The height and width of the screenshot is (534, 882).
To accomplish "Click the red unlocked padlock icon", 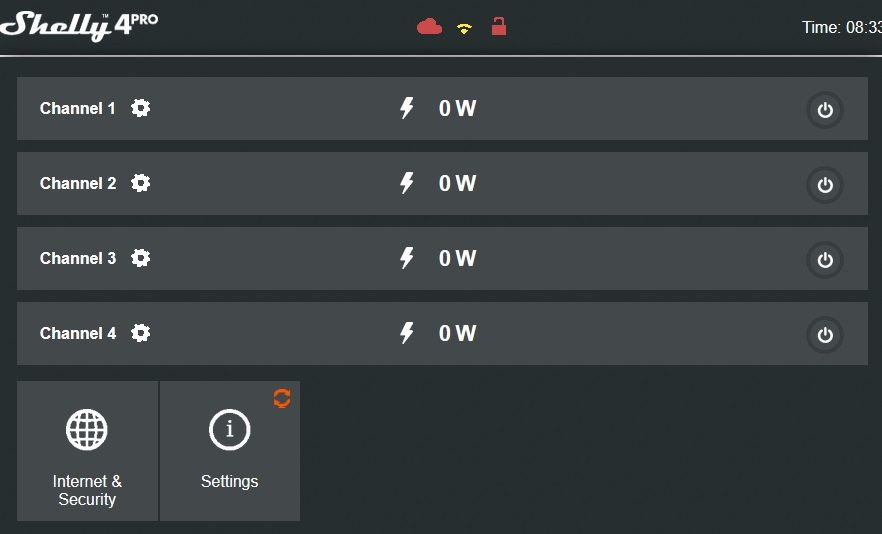I will 498,26.
